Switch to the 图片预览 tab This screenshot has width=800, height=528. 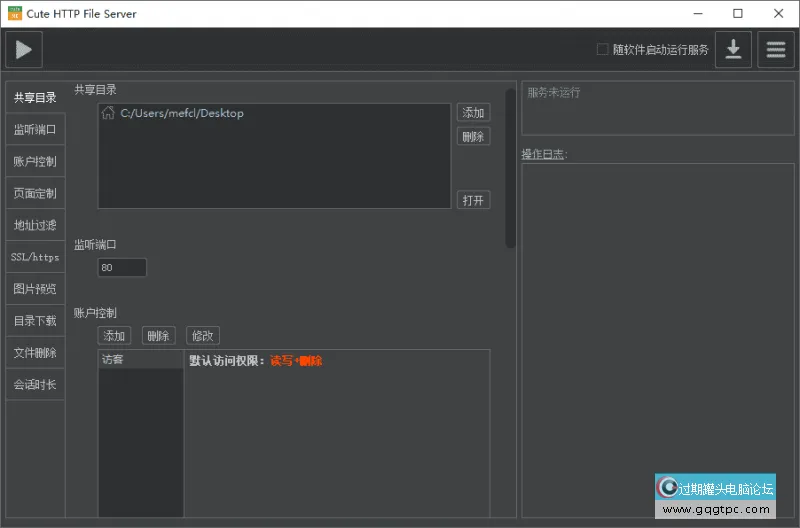(x=35, y=289)
